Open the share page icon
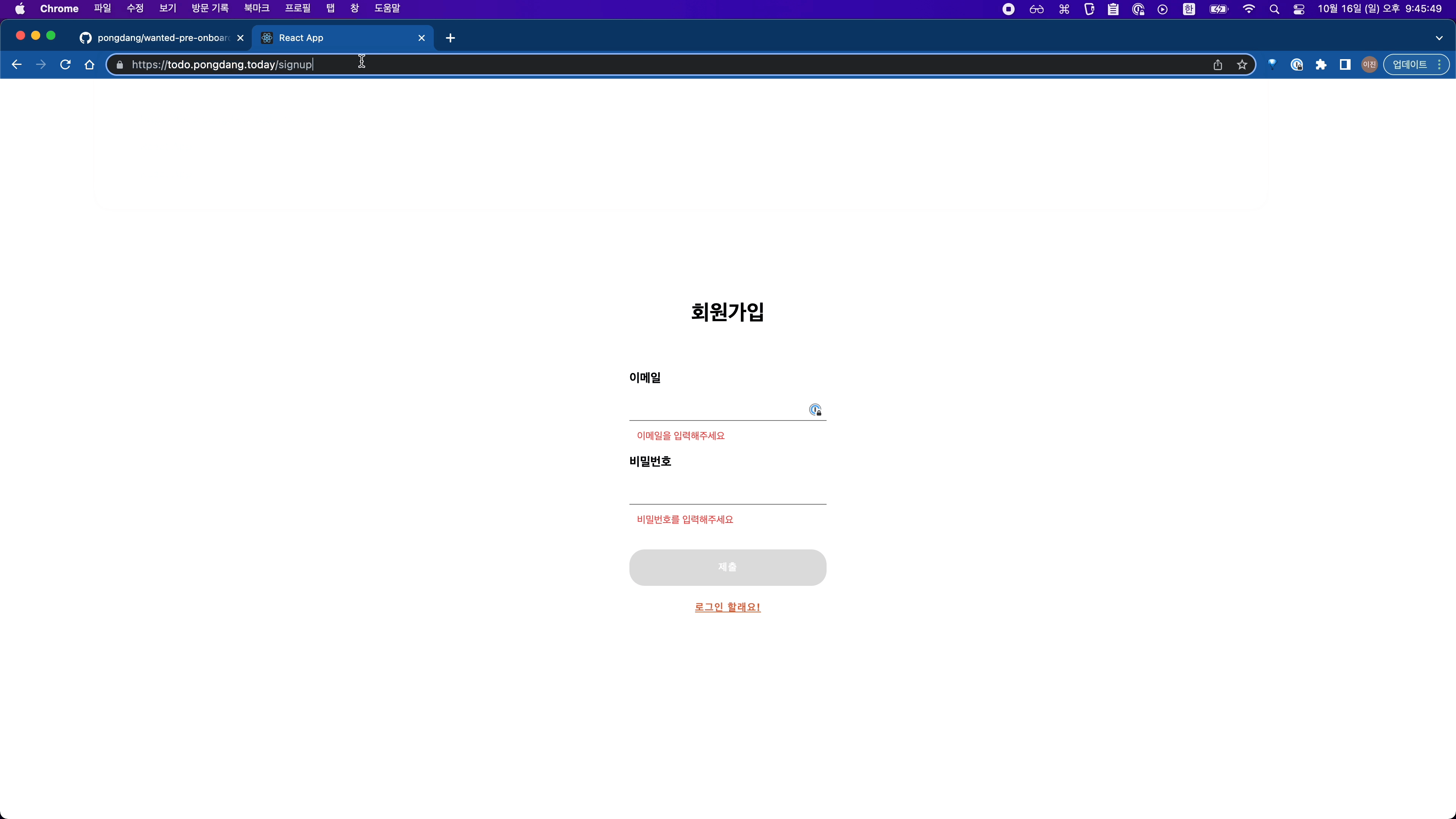Screen dimensions: 1456x819 pos(1218,64)
